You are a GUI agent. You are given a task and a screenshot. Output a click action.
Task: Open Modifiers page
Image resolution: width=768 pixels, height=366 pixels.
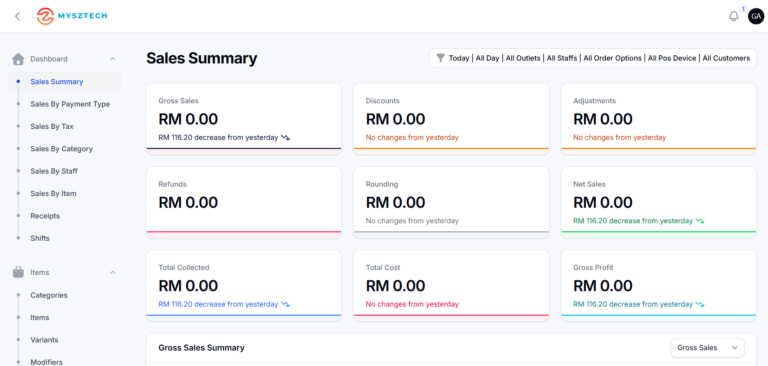[47, 362]
